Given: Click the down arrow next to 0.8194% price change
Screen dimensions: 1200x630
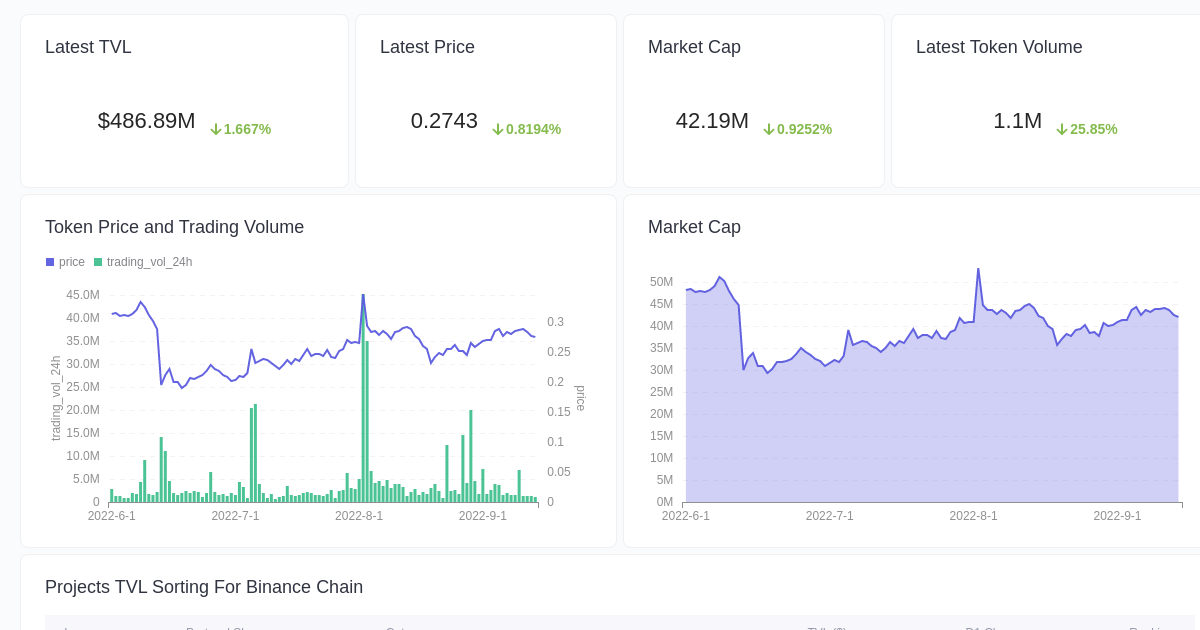Looking at the screenshot, I should click(x=498, y=129).
